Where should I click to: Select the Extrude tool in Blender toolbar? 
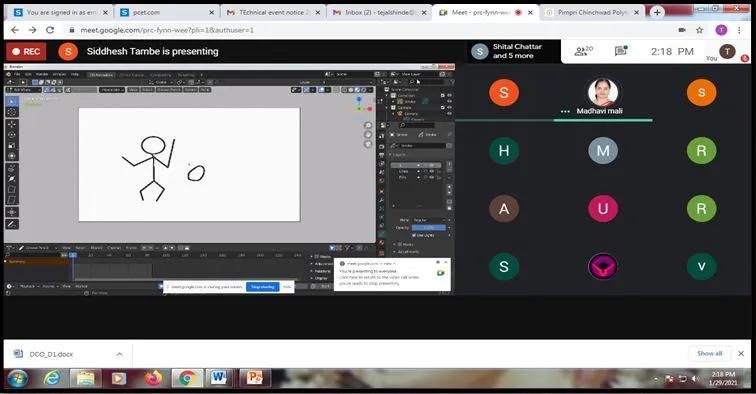pyautogui.click(x=12, y=168)
